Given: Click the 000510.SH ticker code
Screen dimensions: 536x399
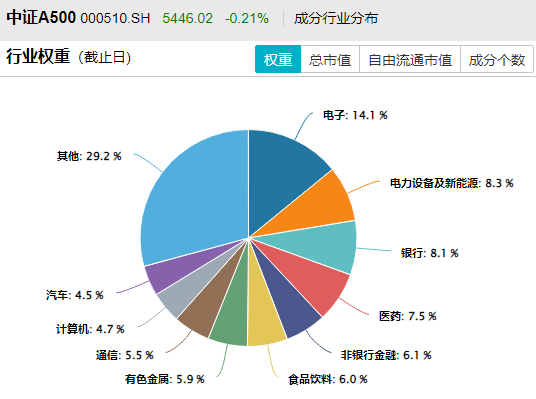Looking at the screenshot, I should pyautogui.click(x=116, y=18).
